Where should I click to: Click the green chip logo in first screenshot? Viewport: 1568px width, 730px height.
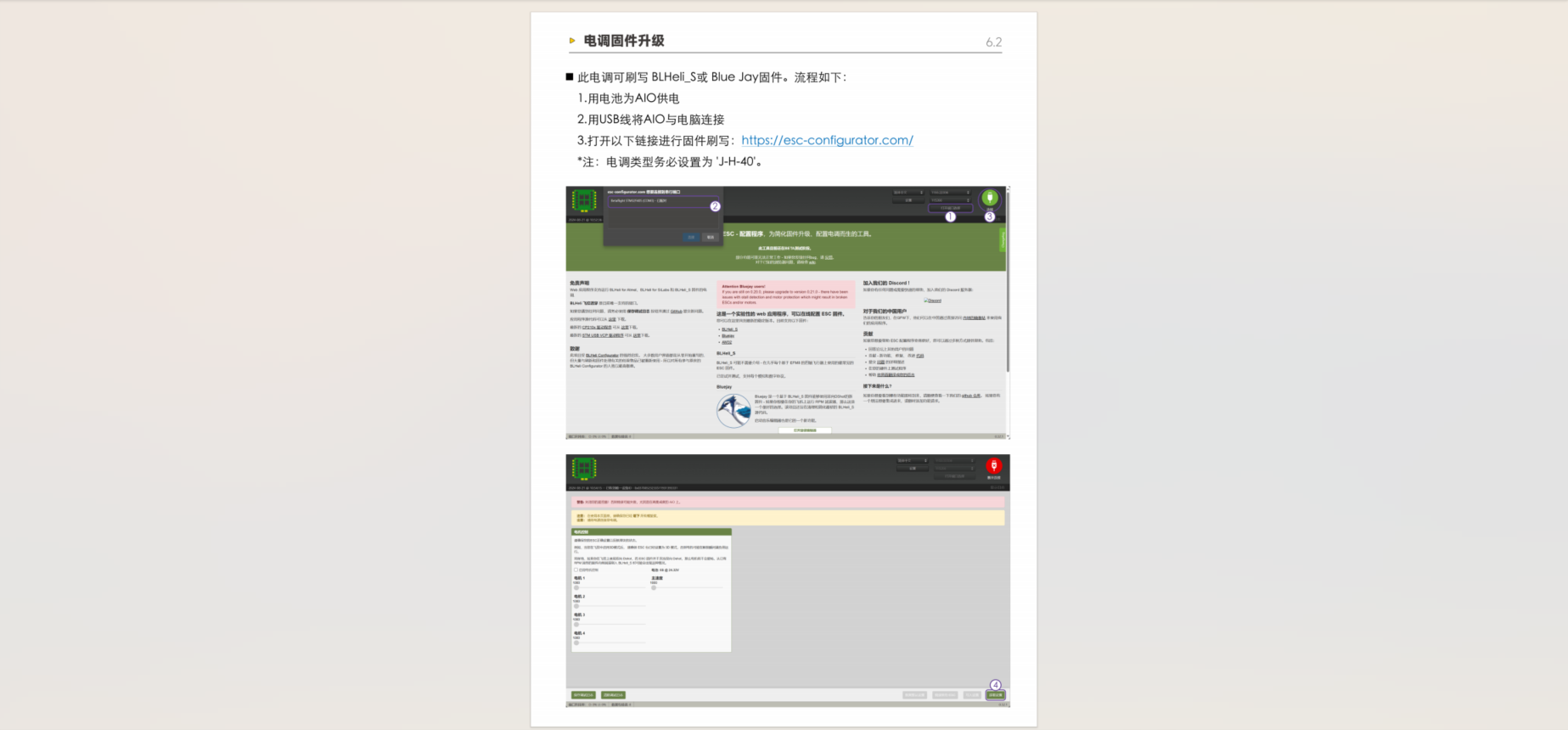(x=584, y=200)
